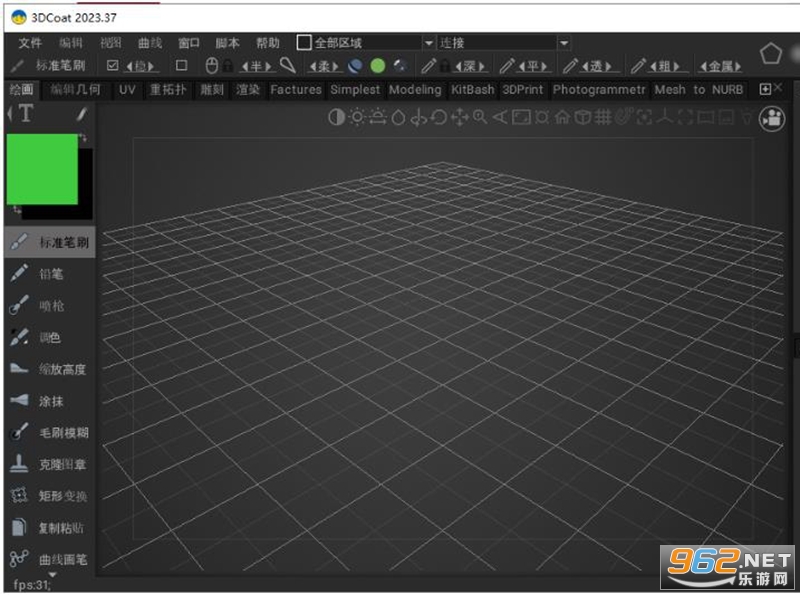Toggle the 全部区域 checkbox box
Image resolution: width=800 pixels, height=595 pixels.
tap(304, 42)
